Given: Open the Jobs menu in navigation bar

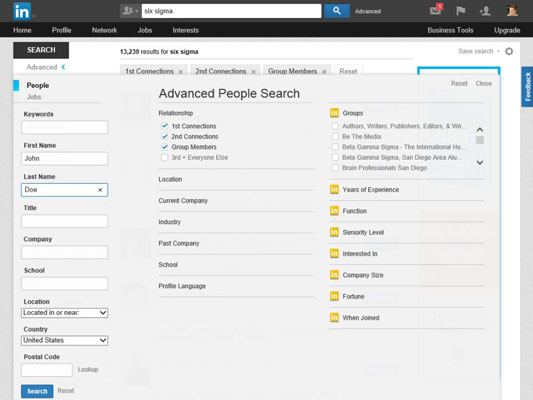Looking at the screenshot, I should tap(145, 30).
